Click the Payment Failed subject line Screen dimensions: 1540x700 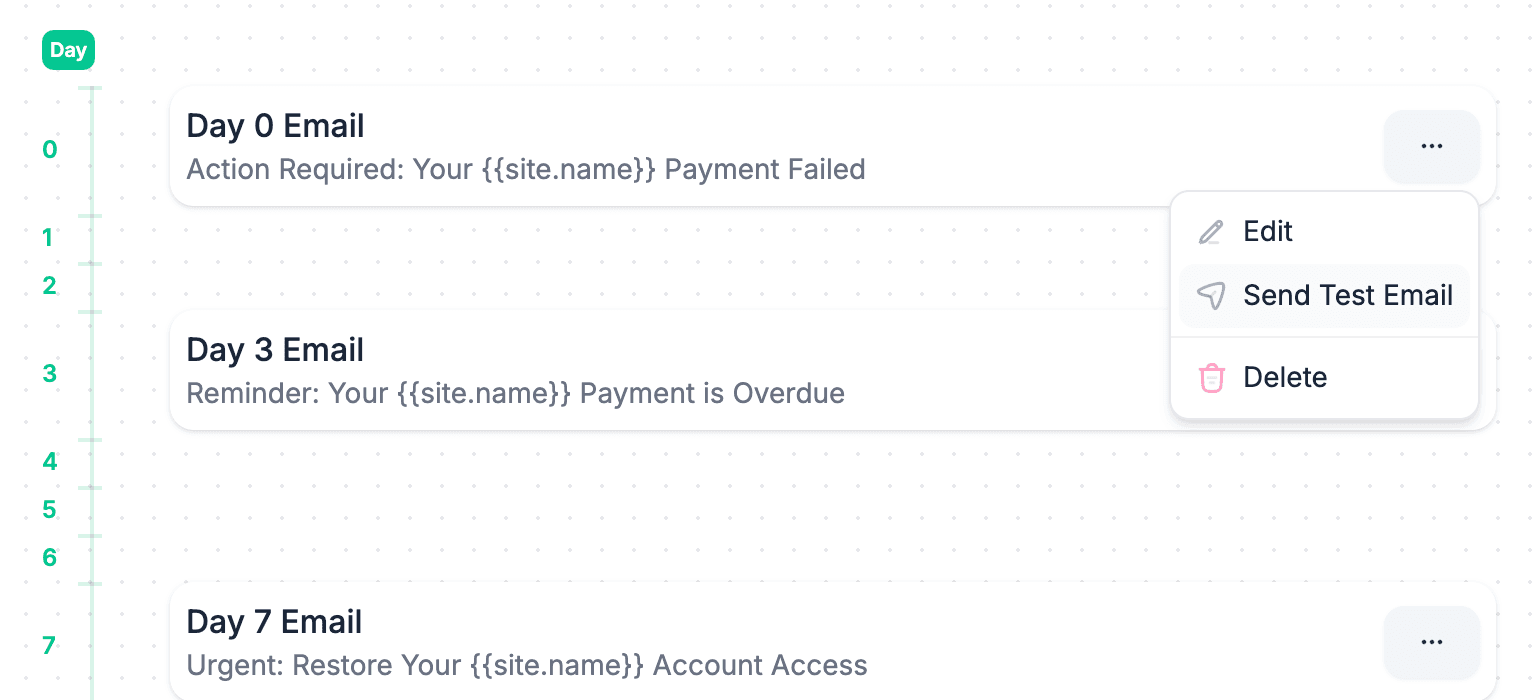(x=525, y=169)
